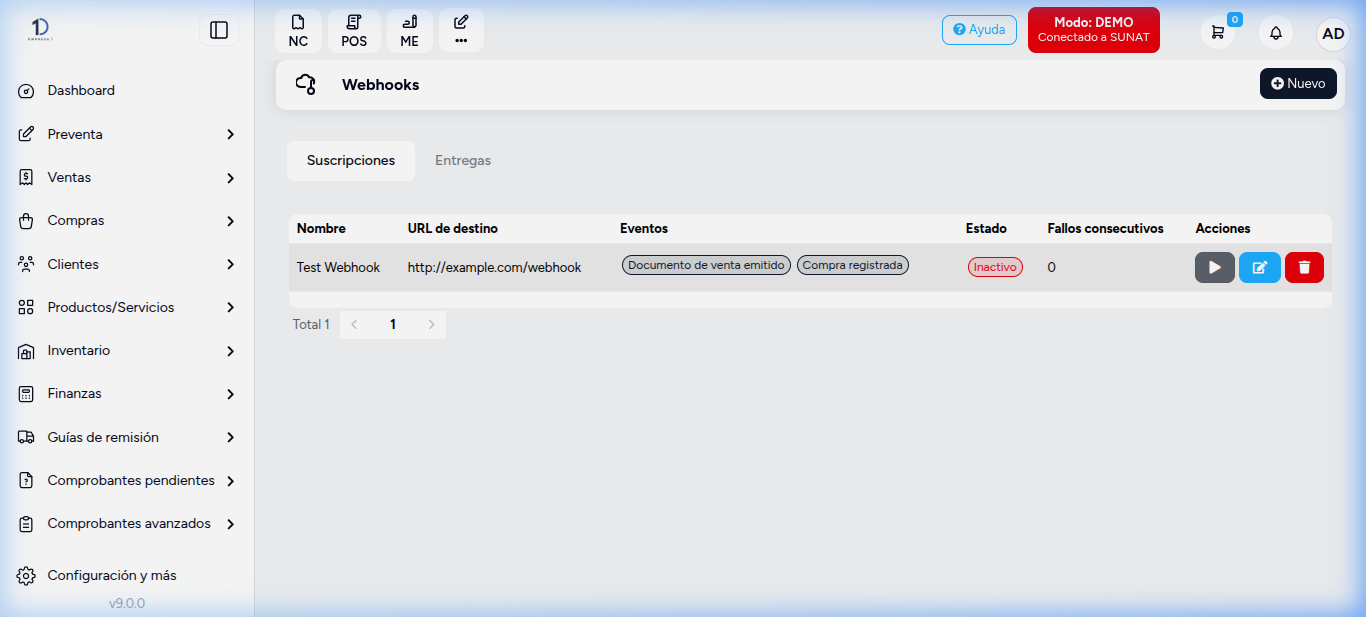The width and height of the screenshot is (1366, 617).
Task: Open the POS shortcut
Action: 354,31
